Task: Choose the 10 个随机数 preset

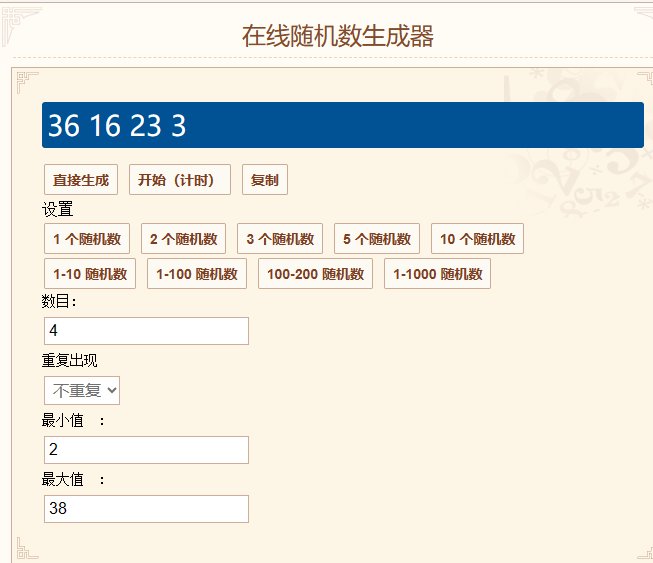Action: point(477,239)
